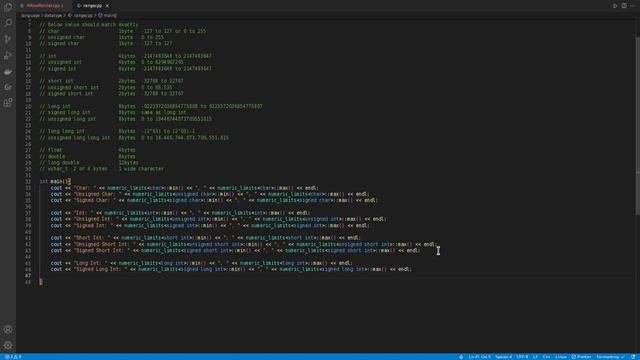The width and height of the screenshot is (640, 360).
Task: Change the UTF-8 encoding status item
Action: coord(522,357)
